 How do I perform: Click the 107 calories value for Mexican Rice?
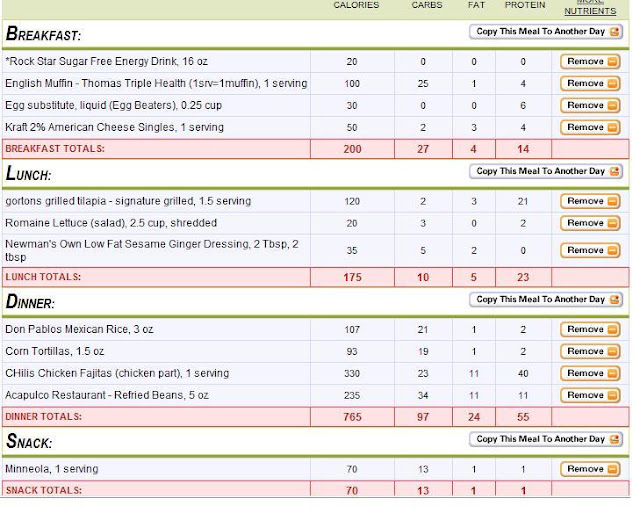(x=352, y=330)
